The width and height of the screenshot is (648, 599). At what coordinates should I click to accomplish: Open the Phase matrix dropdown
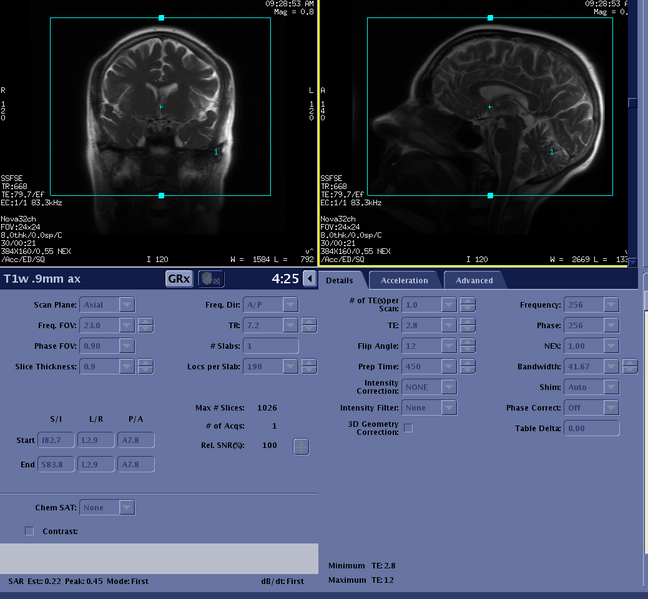tap(611, 325)
